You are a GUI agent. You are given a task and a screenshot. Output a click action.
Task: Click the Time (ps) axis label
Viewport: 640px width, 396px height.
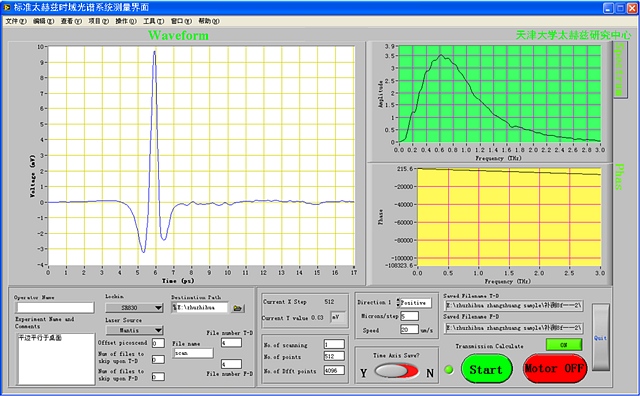[178, 281]
